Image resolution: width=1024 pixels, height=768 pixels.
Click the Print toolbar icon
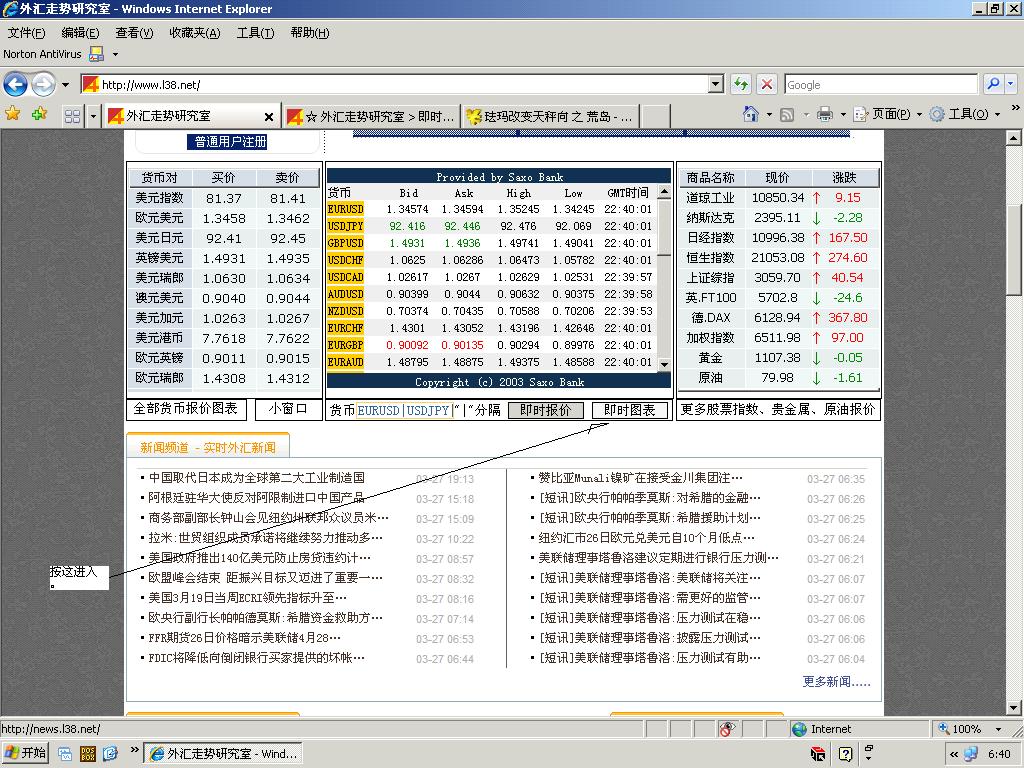coord(825,114)
